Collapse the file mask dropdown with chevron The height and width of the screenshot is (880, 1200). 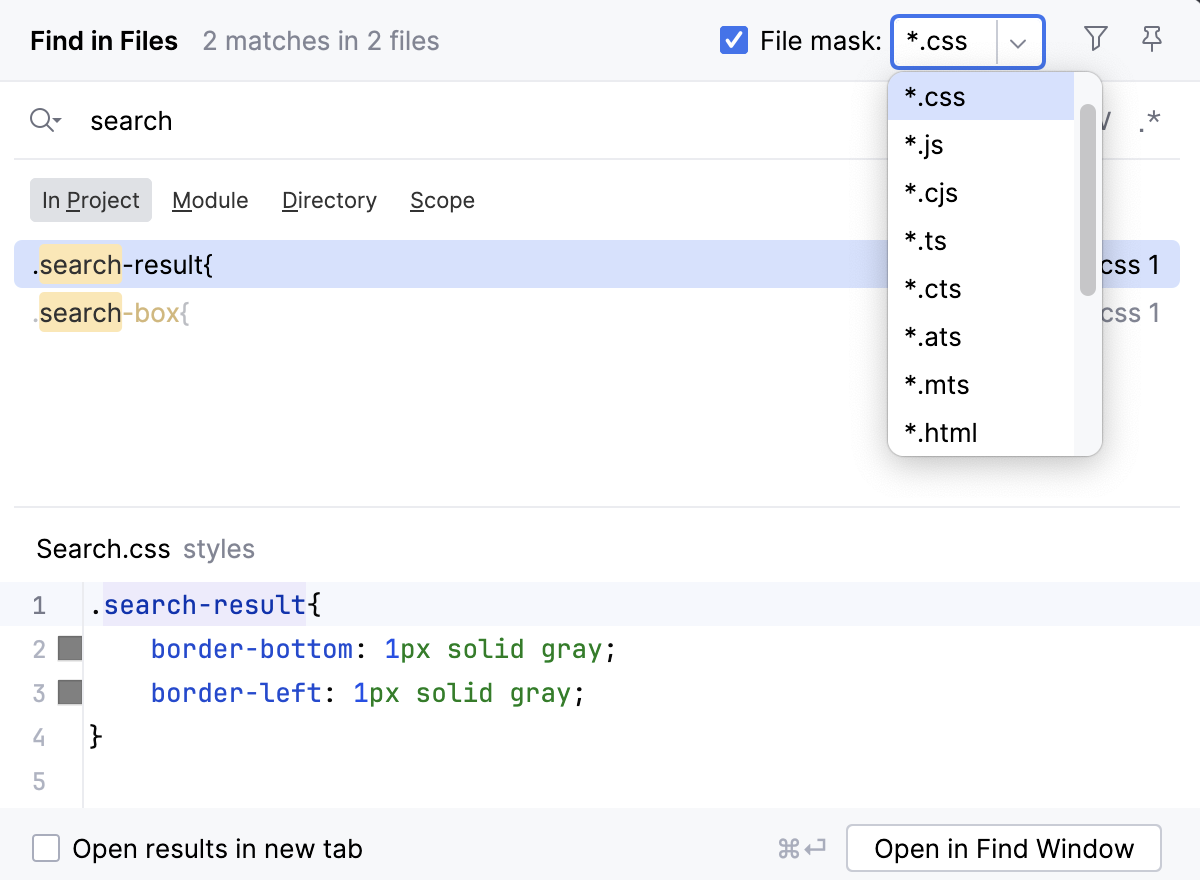[1018, 43]
